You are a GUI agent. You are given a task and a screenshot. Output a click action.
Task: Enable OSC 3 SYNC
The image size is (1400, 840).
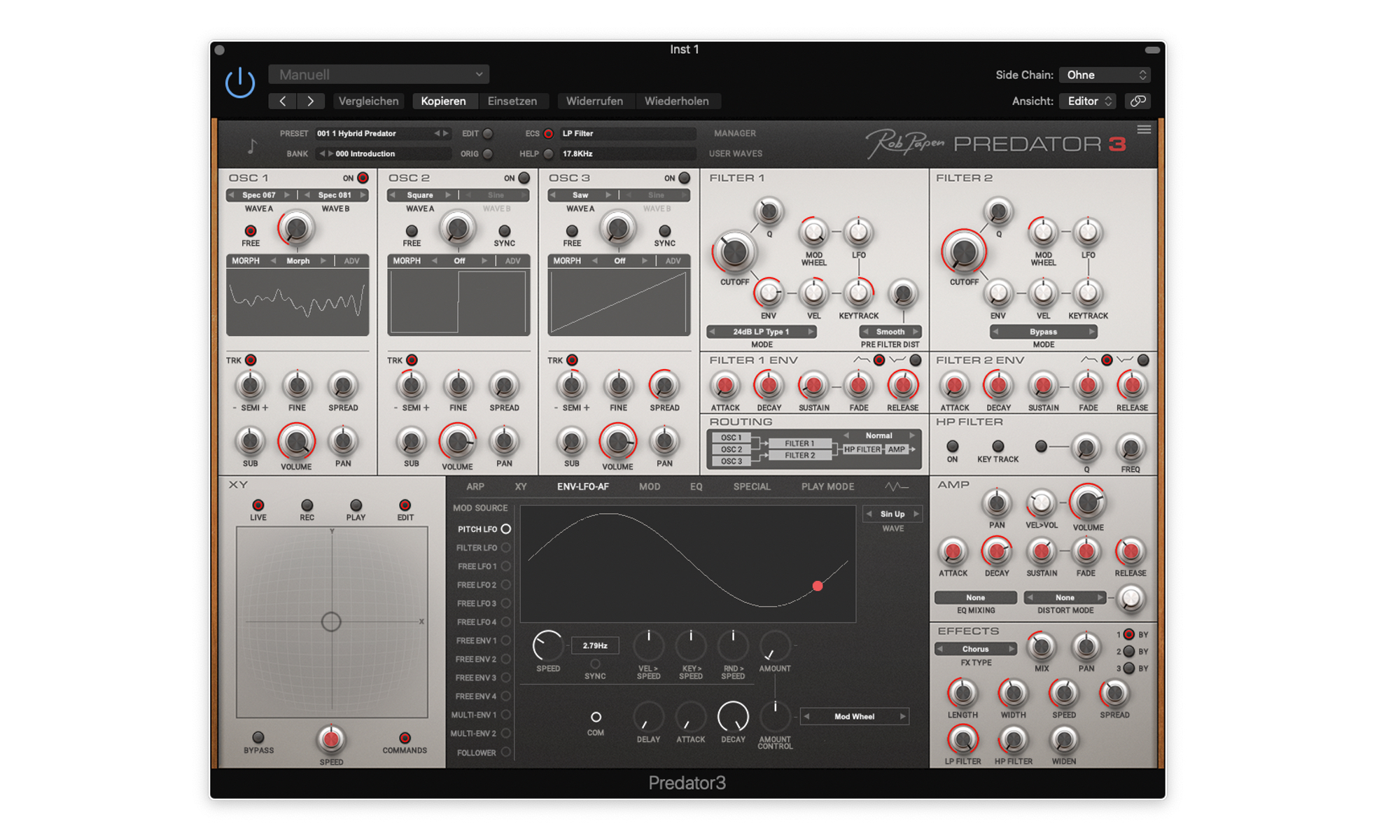664,230
